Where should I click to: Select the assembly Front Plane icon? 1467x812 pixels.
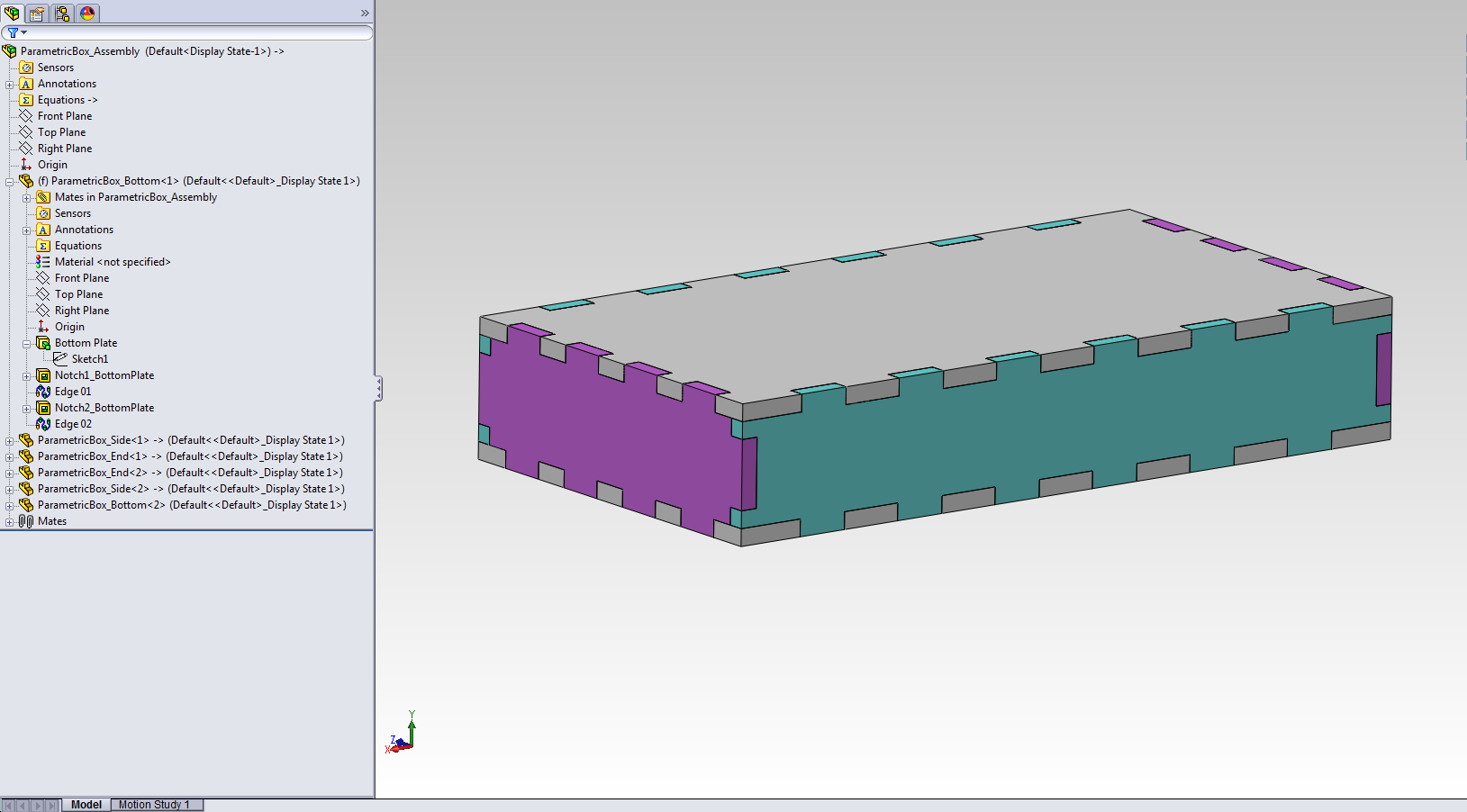[27, 116]
